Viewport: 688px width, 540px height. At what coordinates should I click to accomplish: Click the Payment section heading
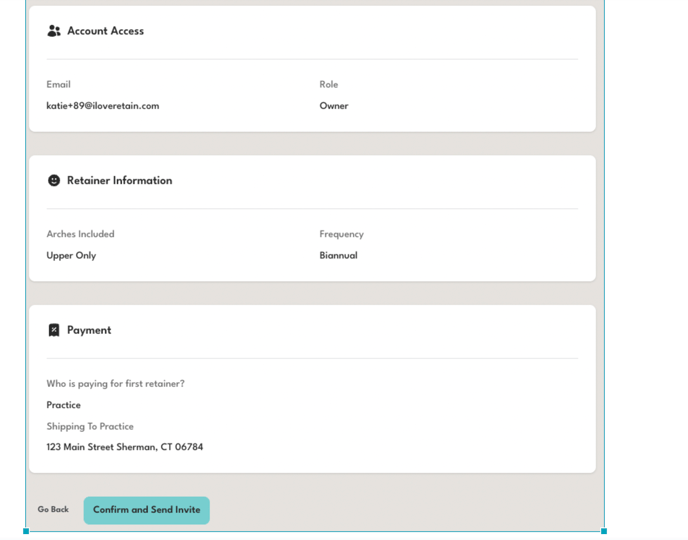click(89, 330)
